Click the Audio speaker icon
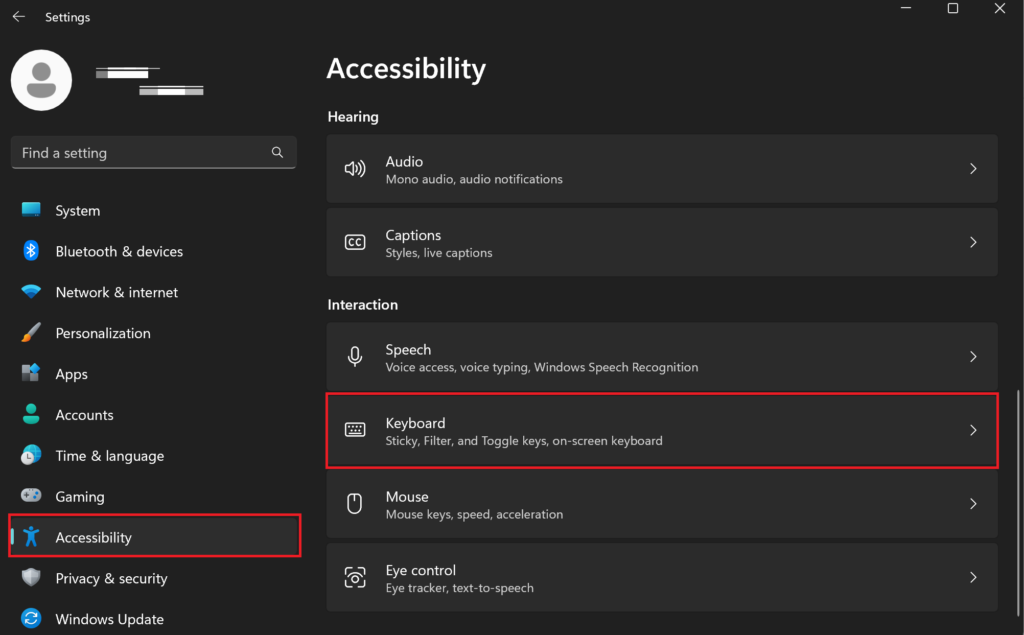Screen dimensions: 1024x635 [355, 168]
